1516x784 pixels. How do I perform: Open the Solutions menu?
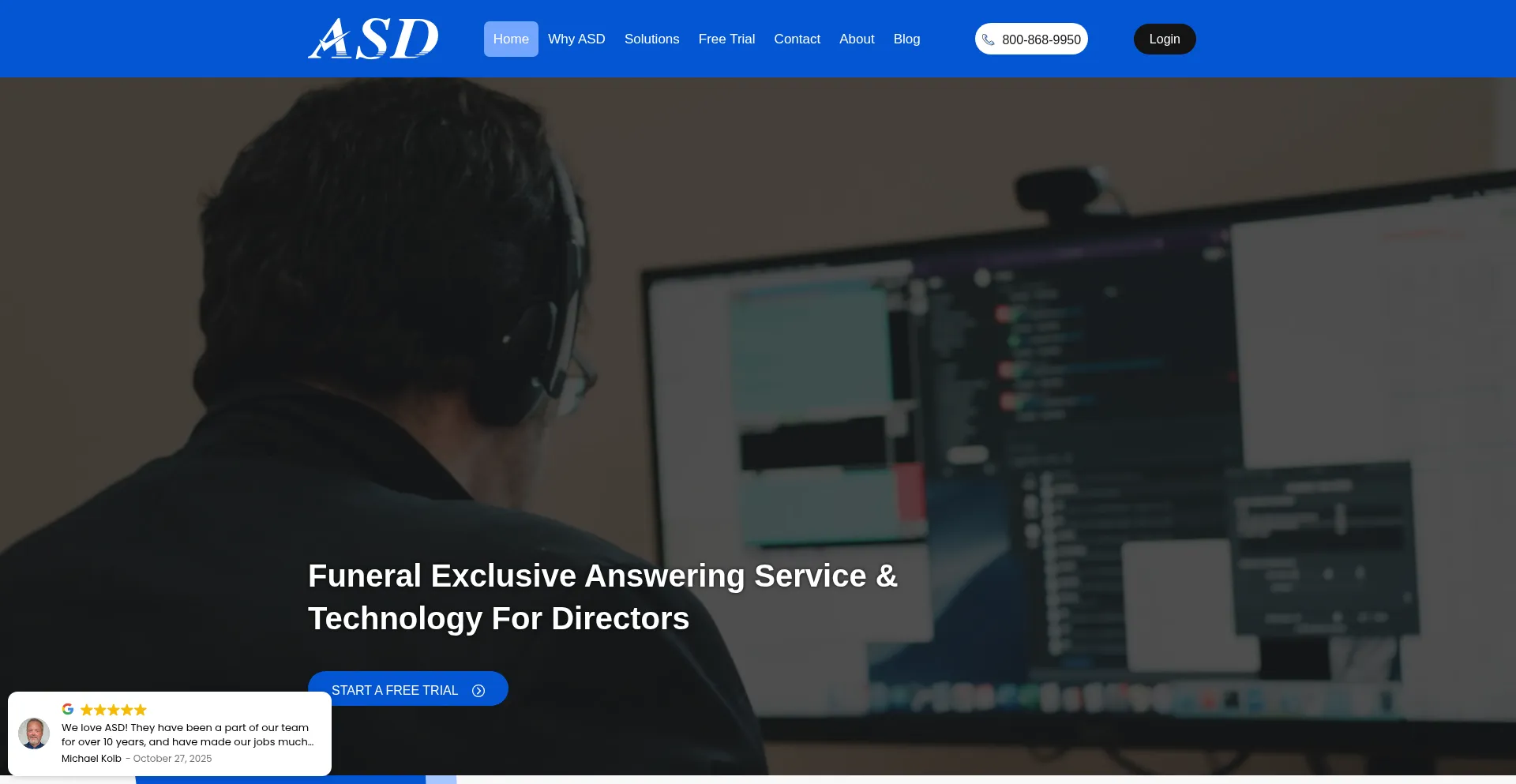[651, 39]
